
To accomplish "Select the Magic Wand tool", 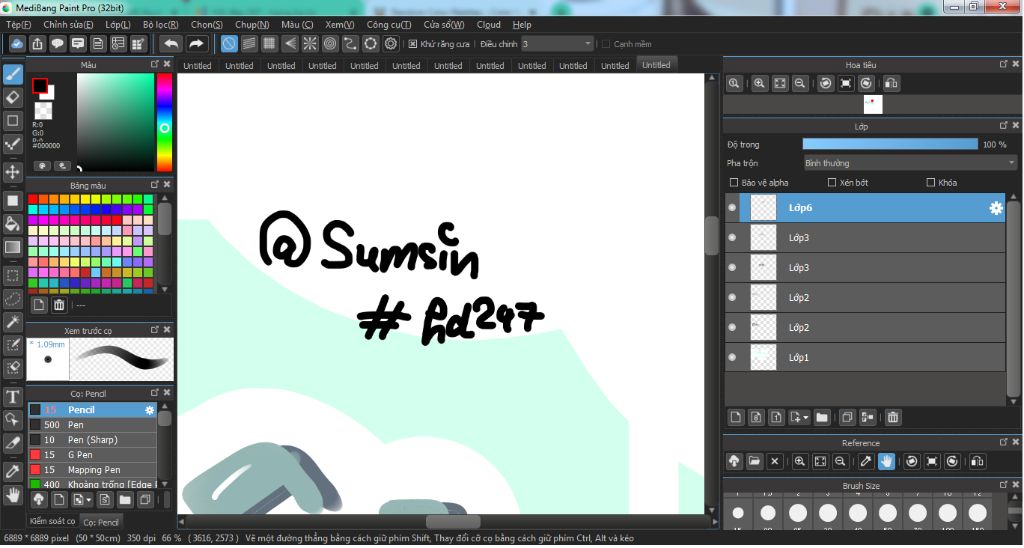I will (x=13, y=322).
